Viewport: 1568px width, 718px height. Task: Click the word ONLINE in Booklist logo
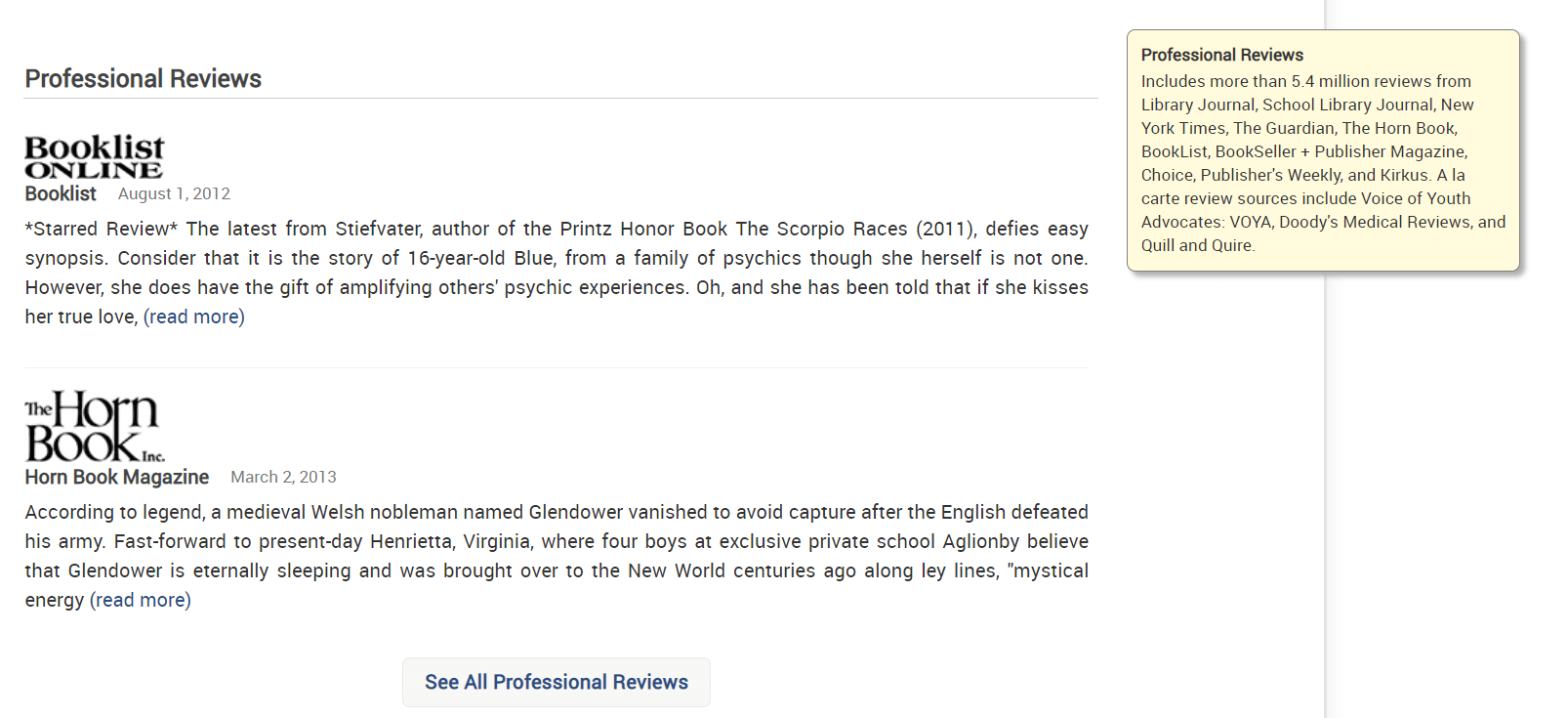94,170
